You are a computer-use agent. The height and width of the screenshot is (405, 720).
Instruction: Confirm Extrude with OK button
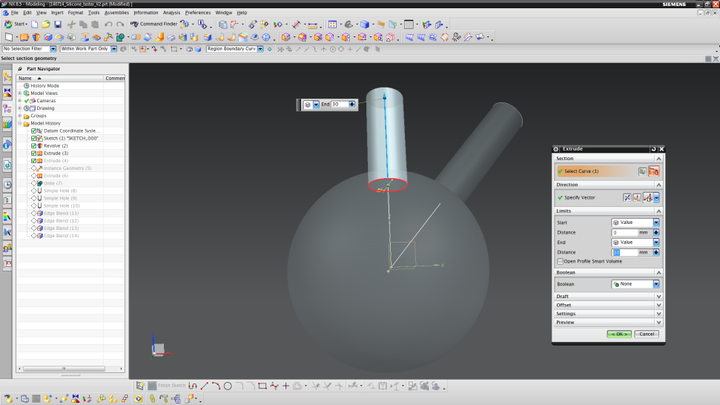(x=619, y=334)
